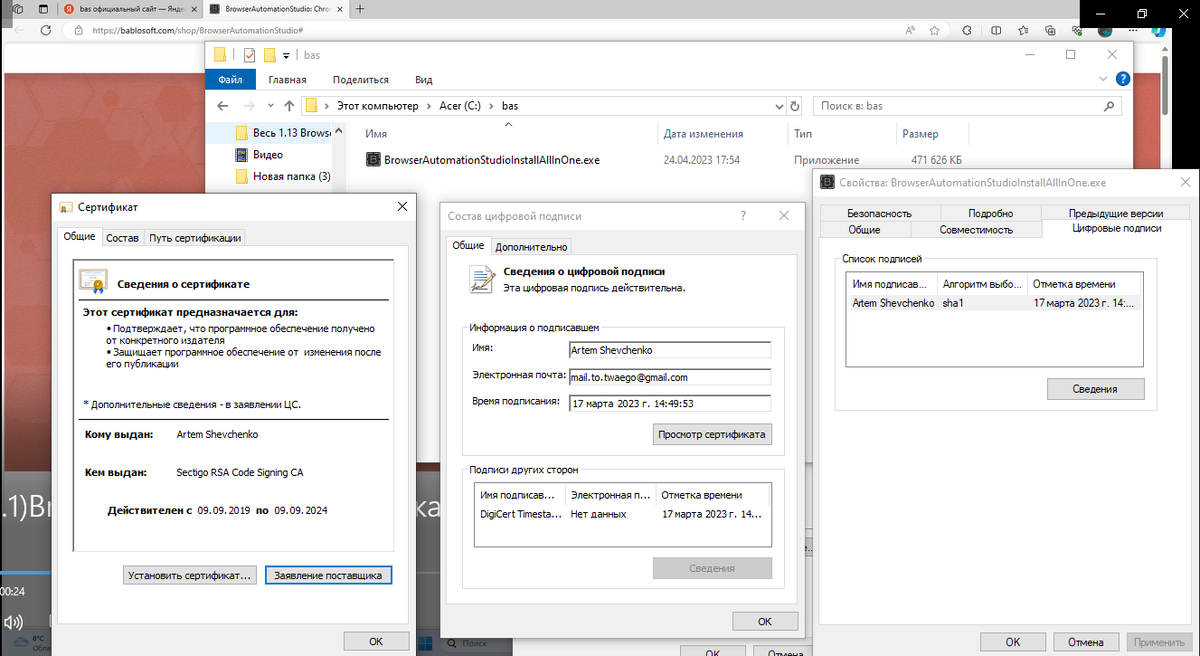The width and height of the screenshot is (1200, 656).
Task: Switch to the Главная ribbon tab
Action: coord(287,79)
